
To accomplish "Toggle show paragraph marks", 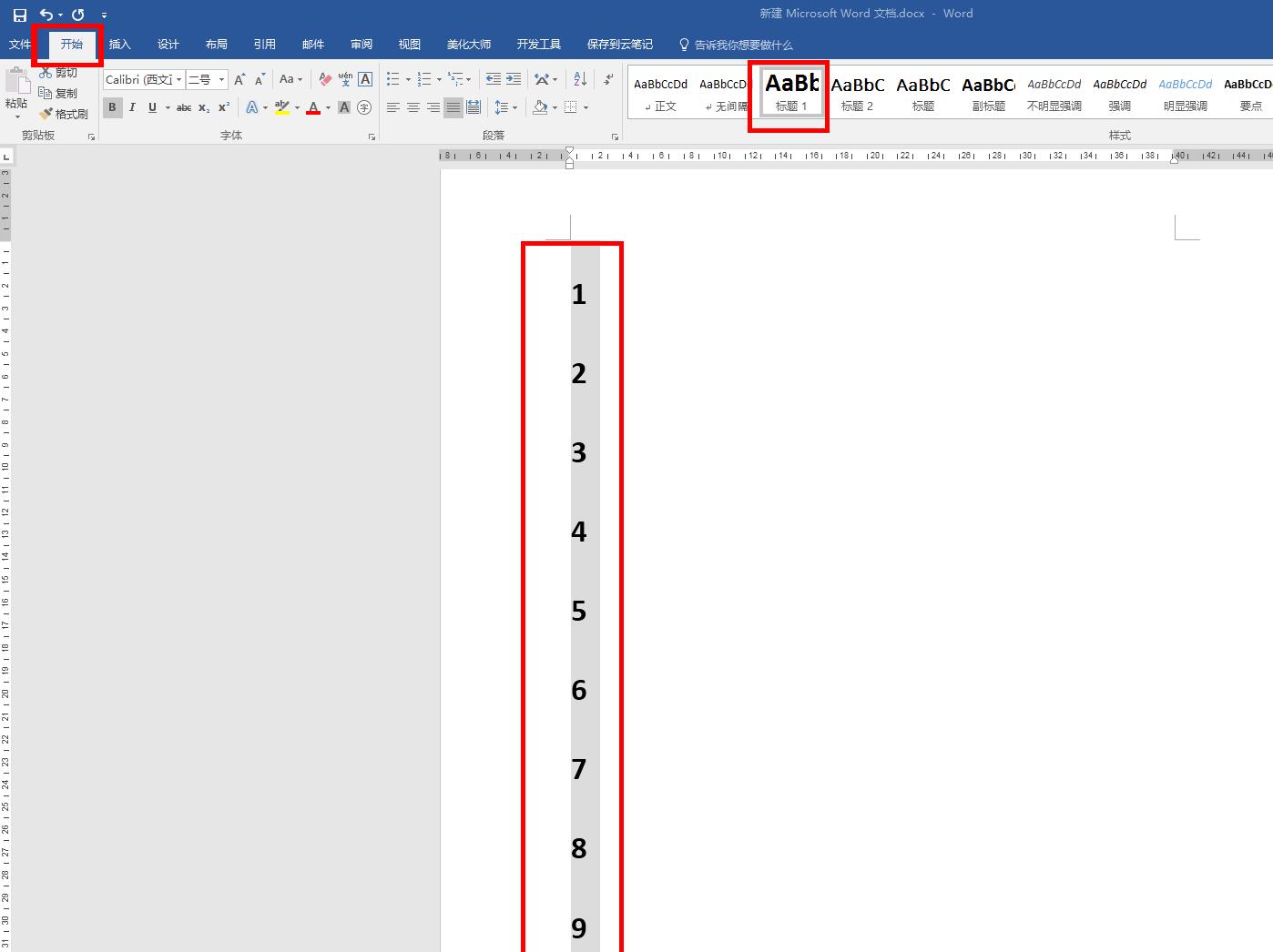I will click(x=608, y=79).
